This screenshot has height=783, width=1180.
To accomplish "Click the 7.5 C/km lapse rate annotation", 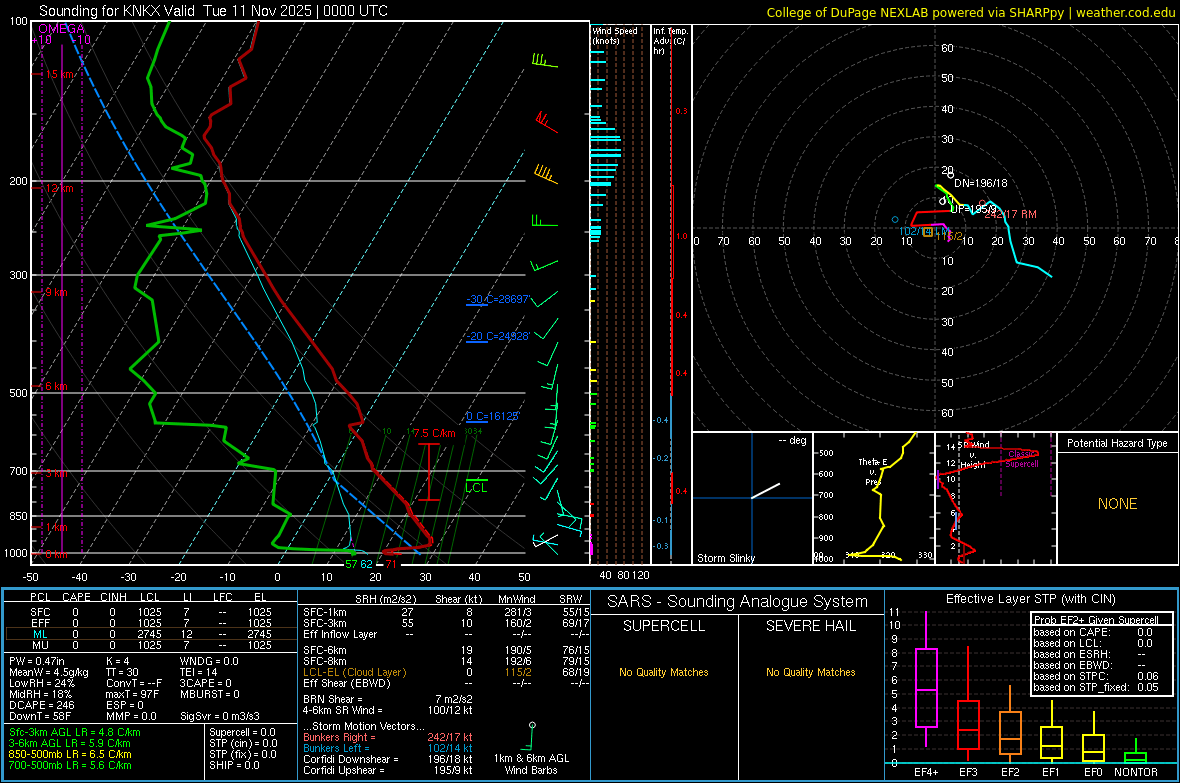I will 434,434.
